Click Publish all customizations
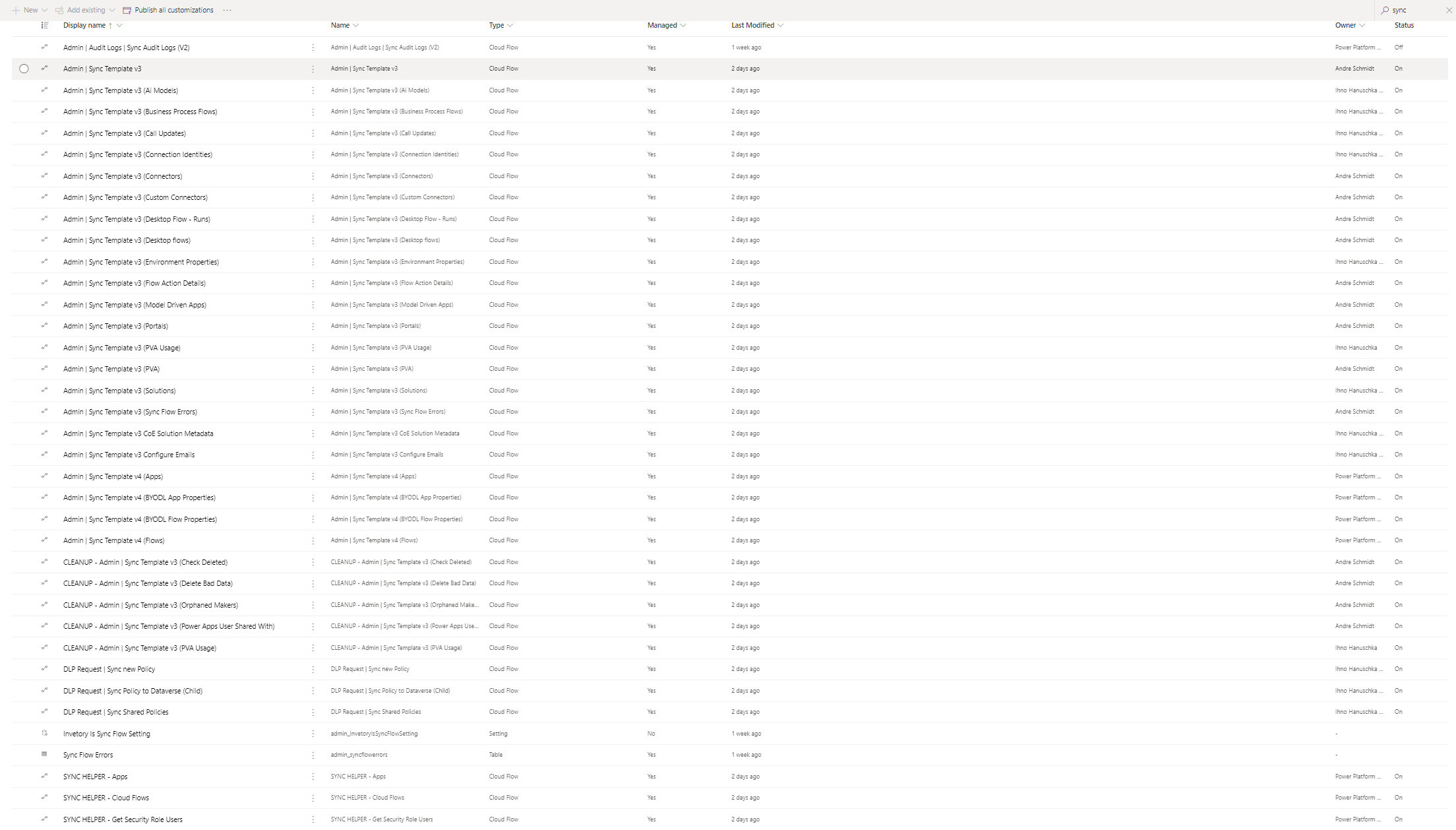Image resolution: width=1456 pixels, height=830 pixels. click(172, 10)
